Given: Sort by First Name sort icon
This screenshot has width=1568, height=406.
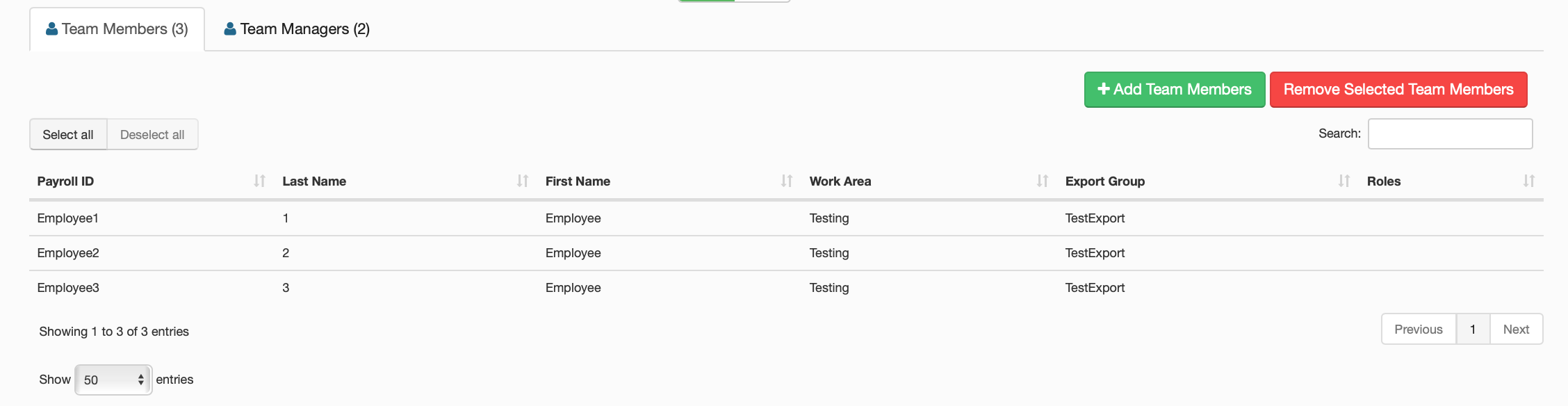Looking at the screenshot, I should tap(786, 181).
